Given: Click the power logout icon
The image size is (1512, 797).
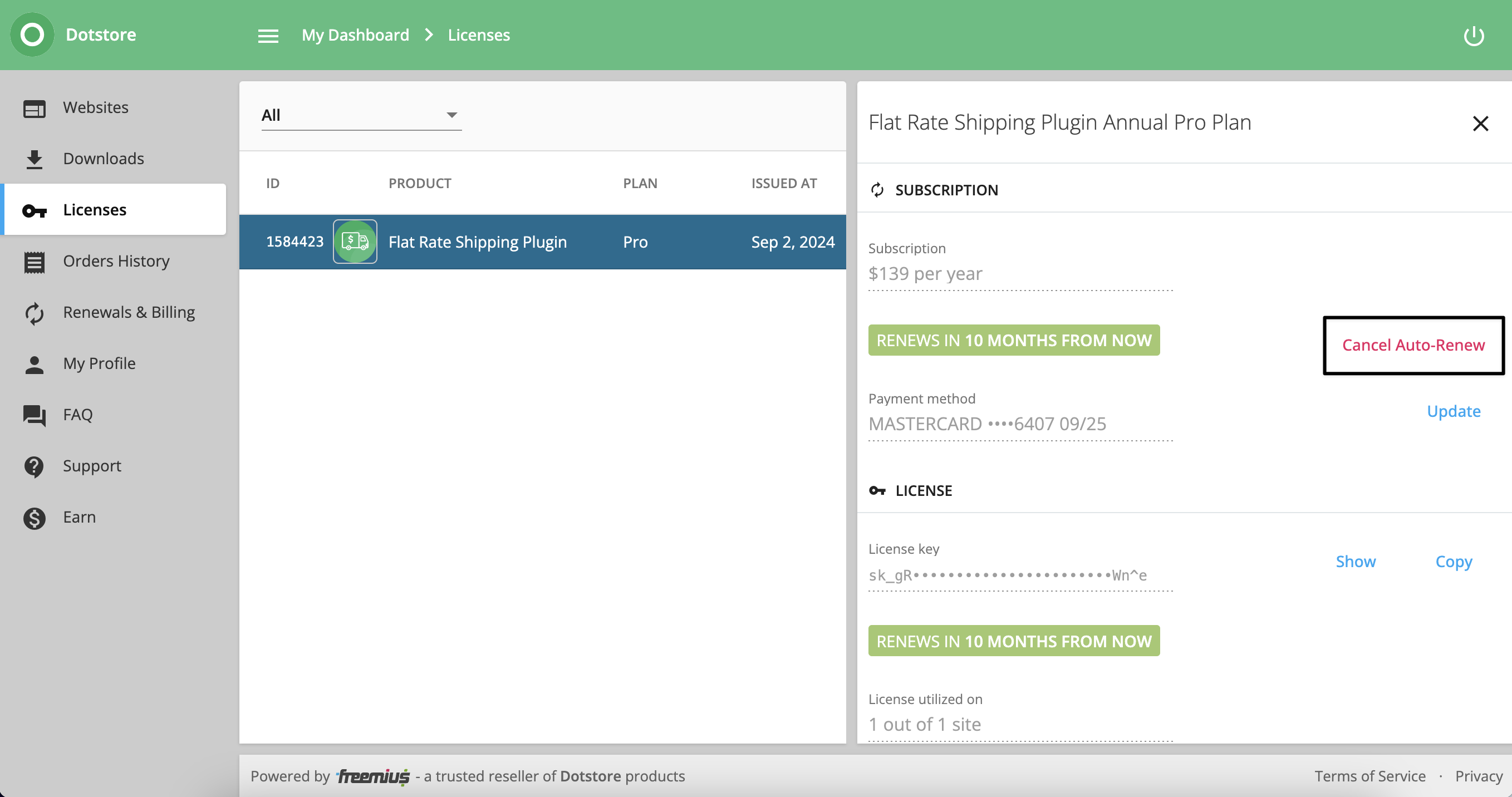Looking at the screenshot, I should (x=1474, y=36).
